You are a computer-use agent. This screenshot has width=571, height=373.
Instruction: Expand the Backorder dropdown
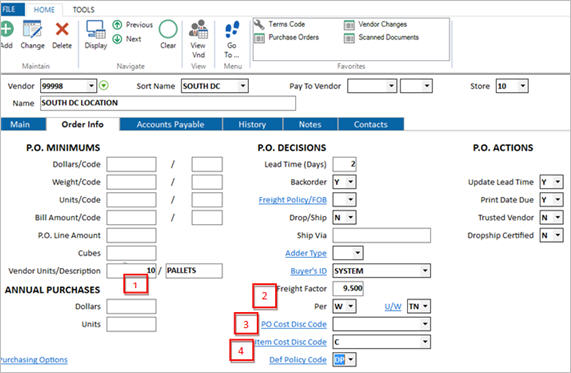(x=350, y=181)
